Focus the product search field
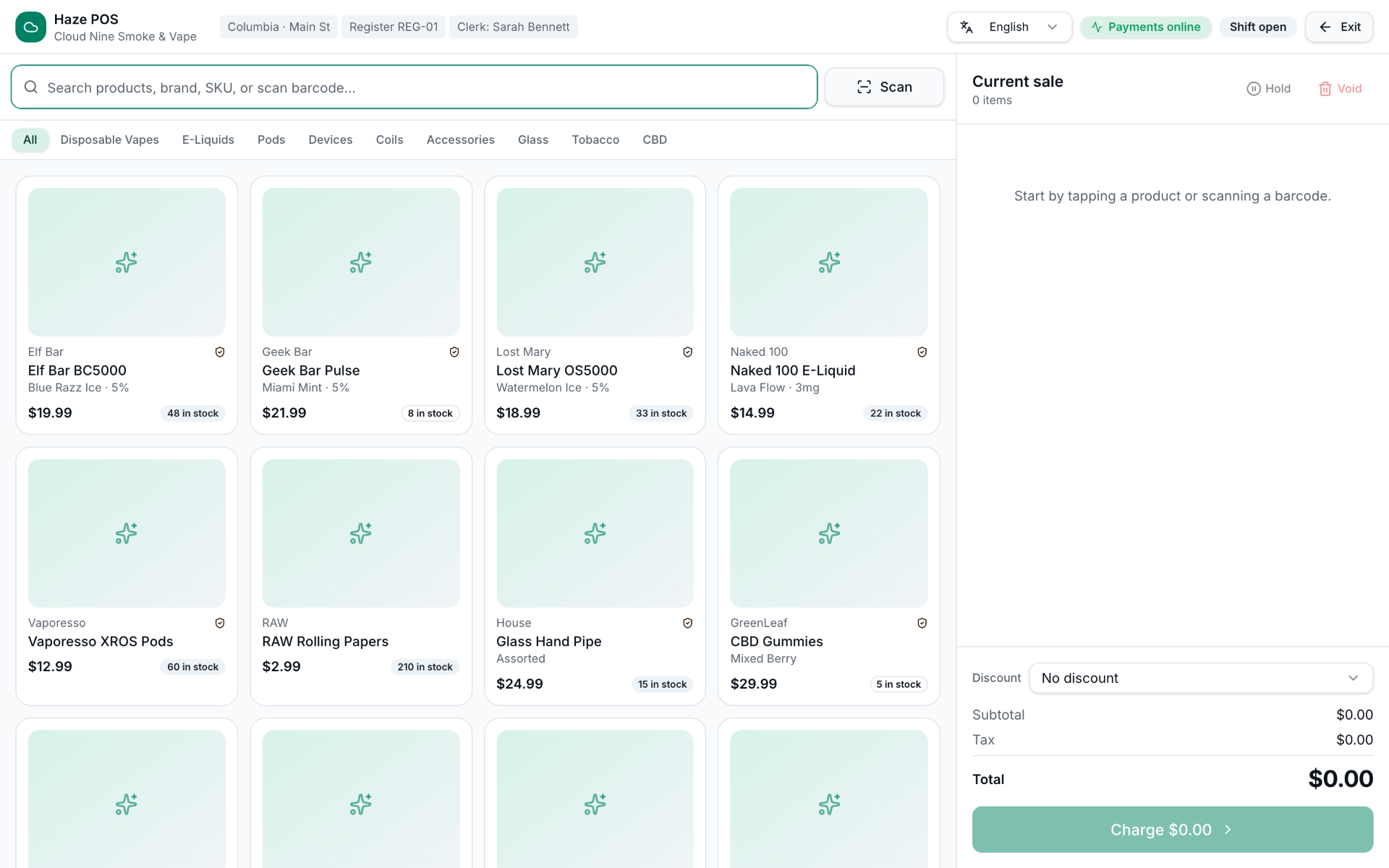This screenshot has width=1389, height=868. point(414,87)
